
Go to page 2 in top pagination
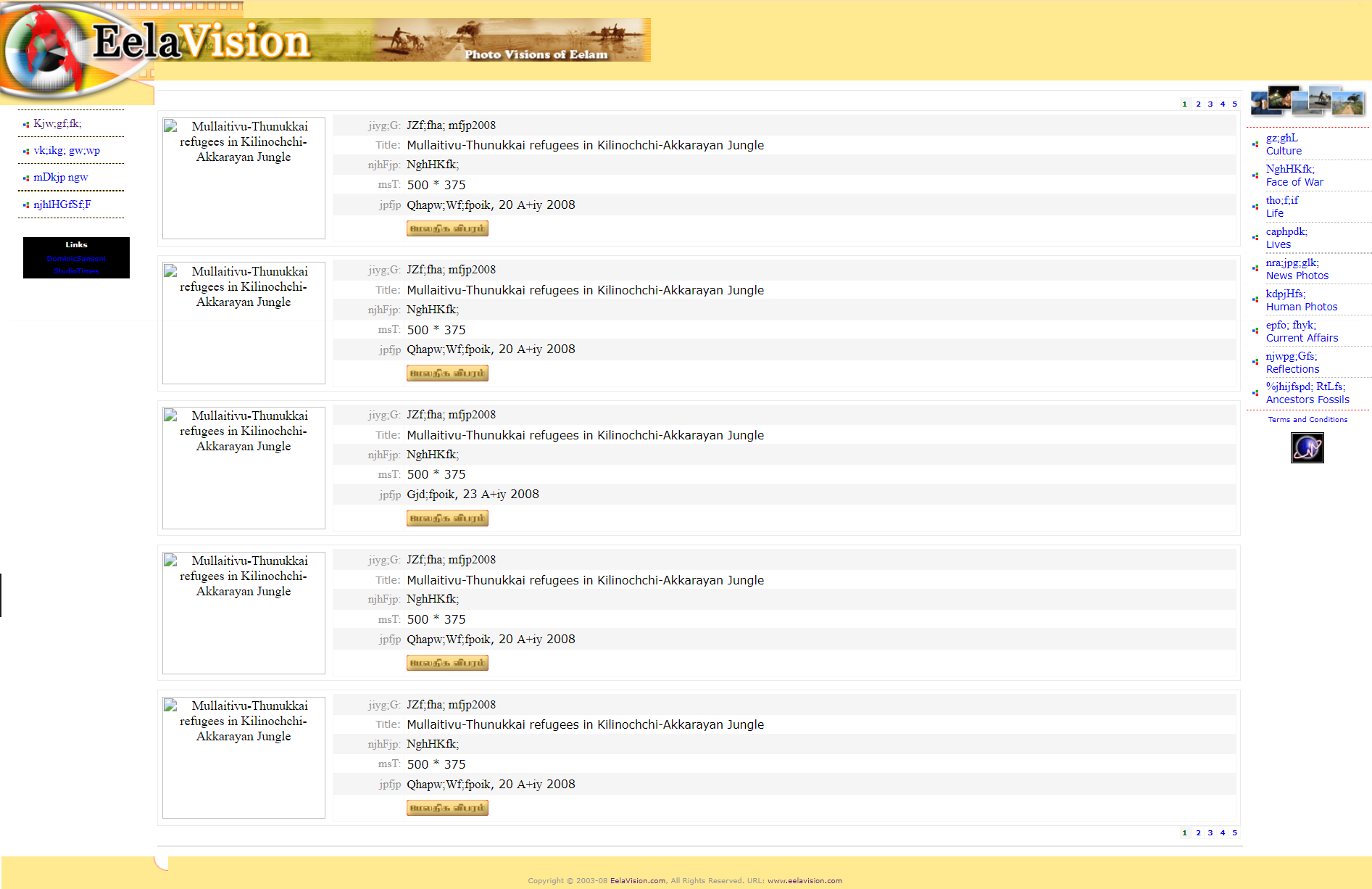1198,104
